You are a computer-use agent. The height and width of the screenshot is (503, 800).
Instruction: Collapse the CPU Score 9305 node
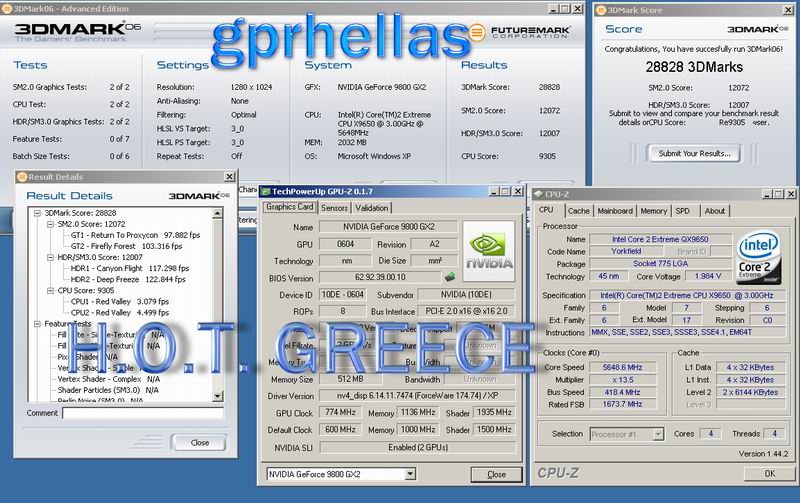click(51, 291)
